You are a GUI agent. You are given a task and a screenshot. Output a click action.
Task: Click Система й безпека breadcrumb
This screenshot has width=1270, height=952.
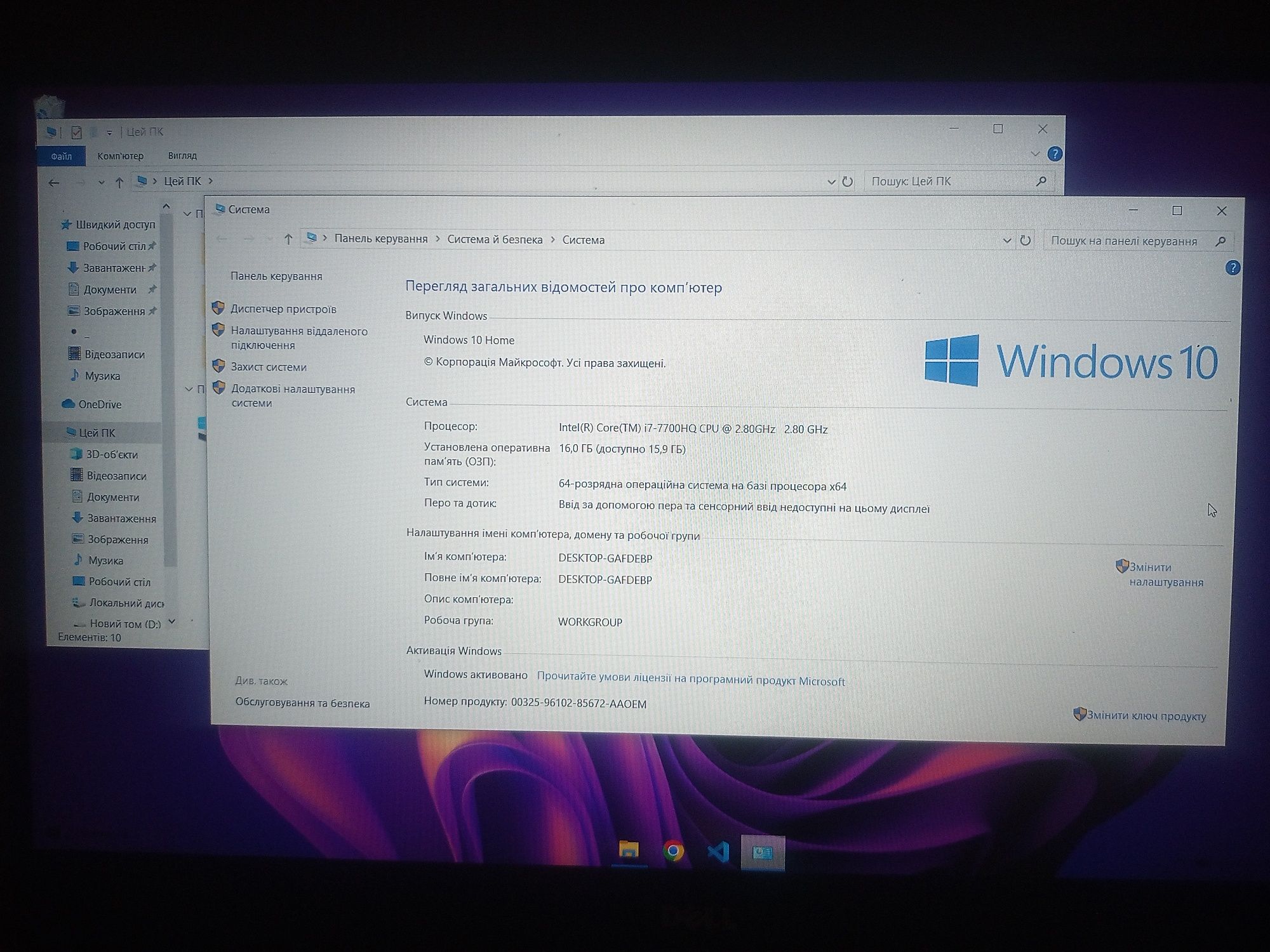tap(495, 239)
